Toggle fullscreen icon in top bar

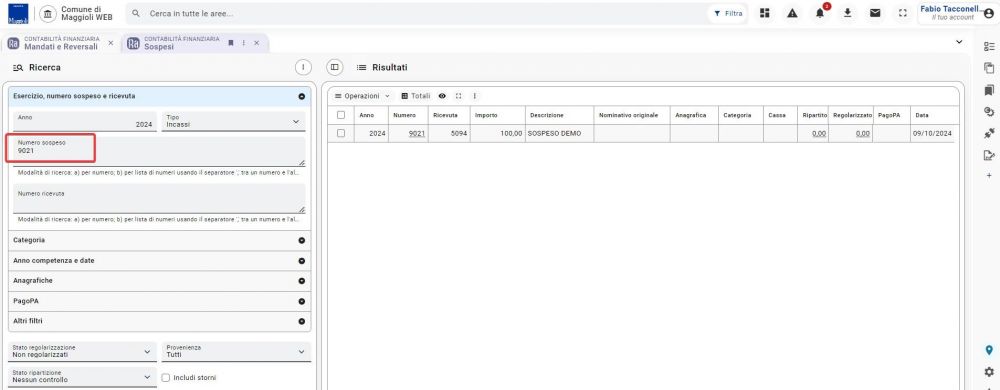(x=902, y=13)
